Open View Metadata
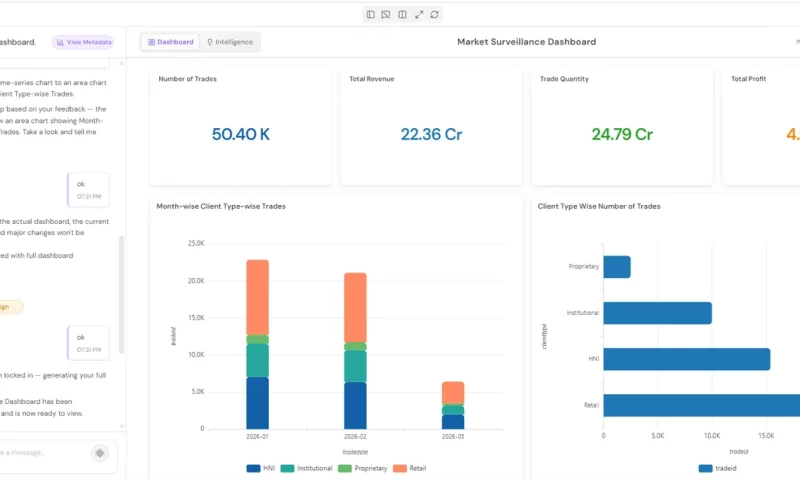Screen dimensions: 800x480 click(x=83, y=42)
